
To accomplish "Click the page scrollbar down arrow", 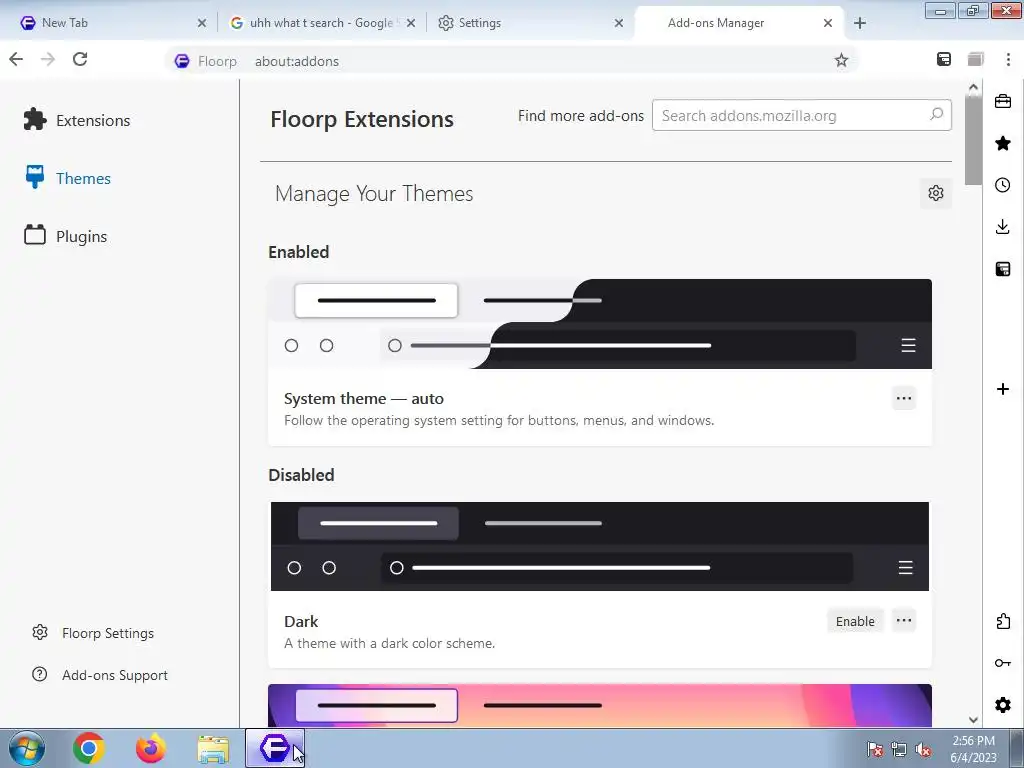I will (x=973, y=720).
